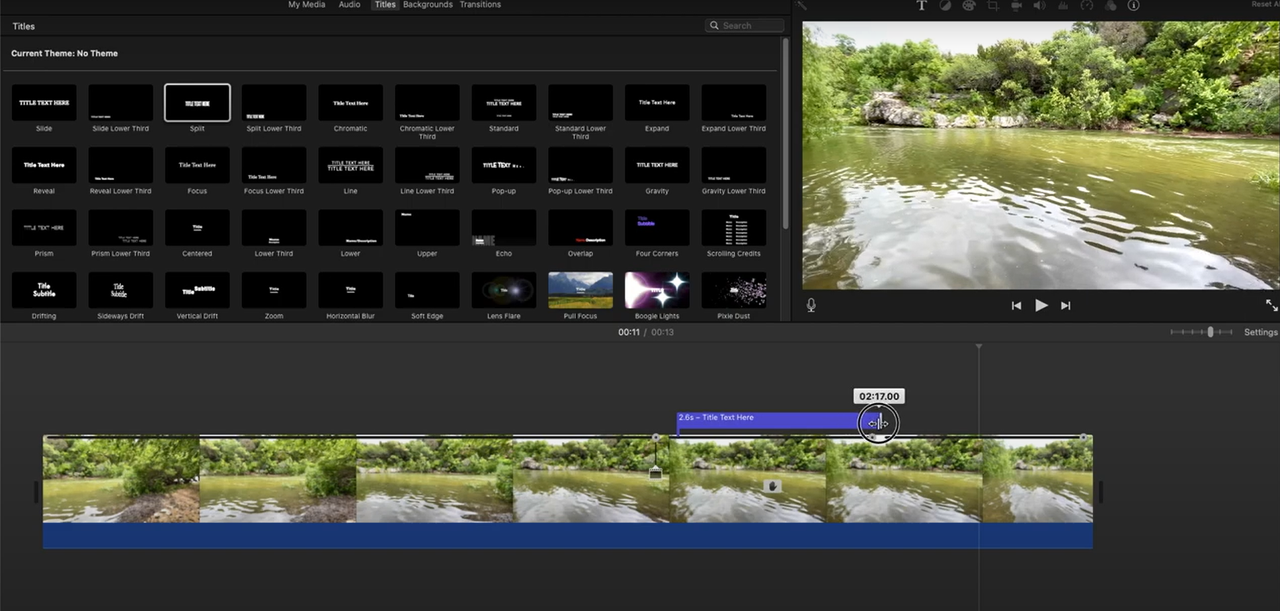The width and height of the screenshot is (1280, 611).
Task: Open the Stabilization camera tool
Action: point(1016,5)
